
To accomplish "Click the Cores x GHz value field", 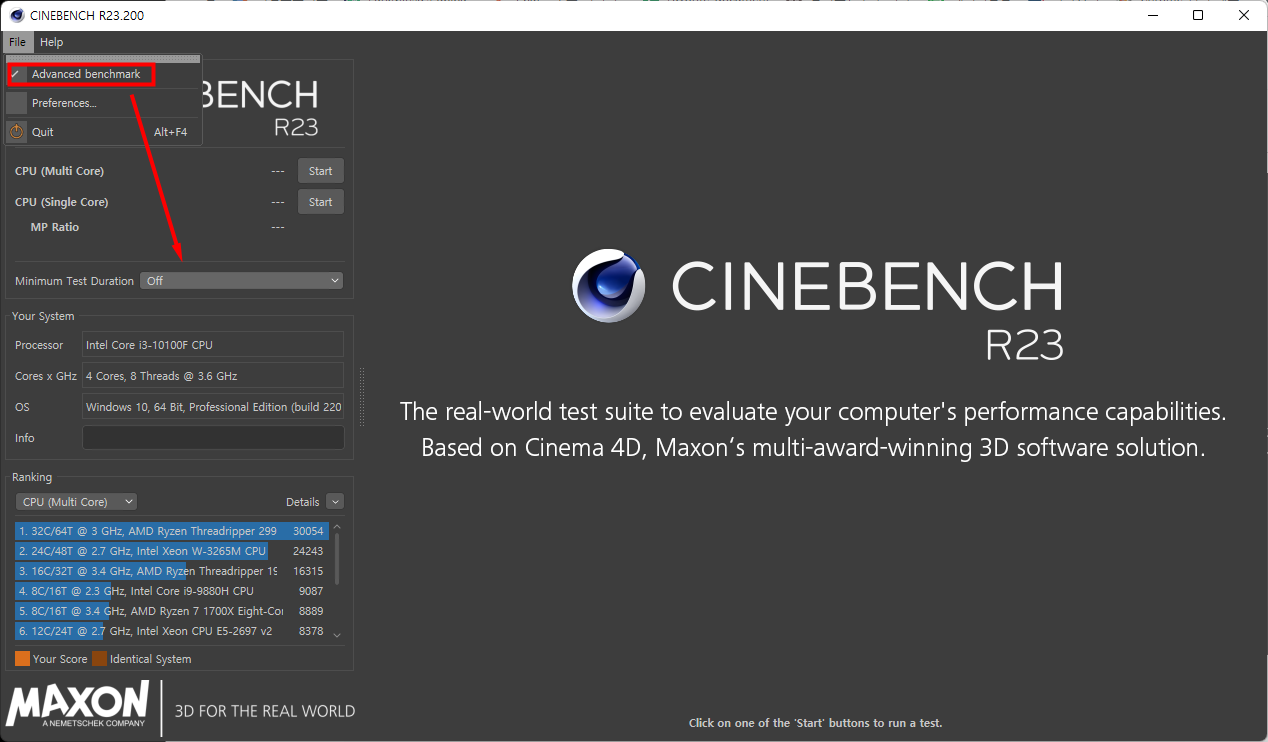I will point(213,376).
